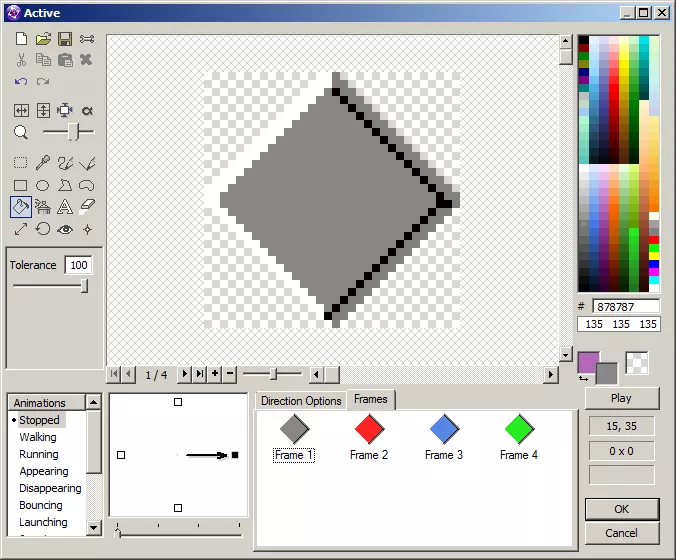Click the Rotate tool icon
The image size is (676, 560).
point(43,229)
